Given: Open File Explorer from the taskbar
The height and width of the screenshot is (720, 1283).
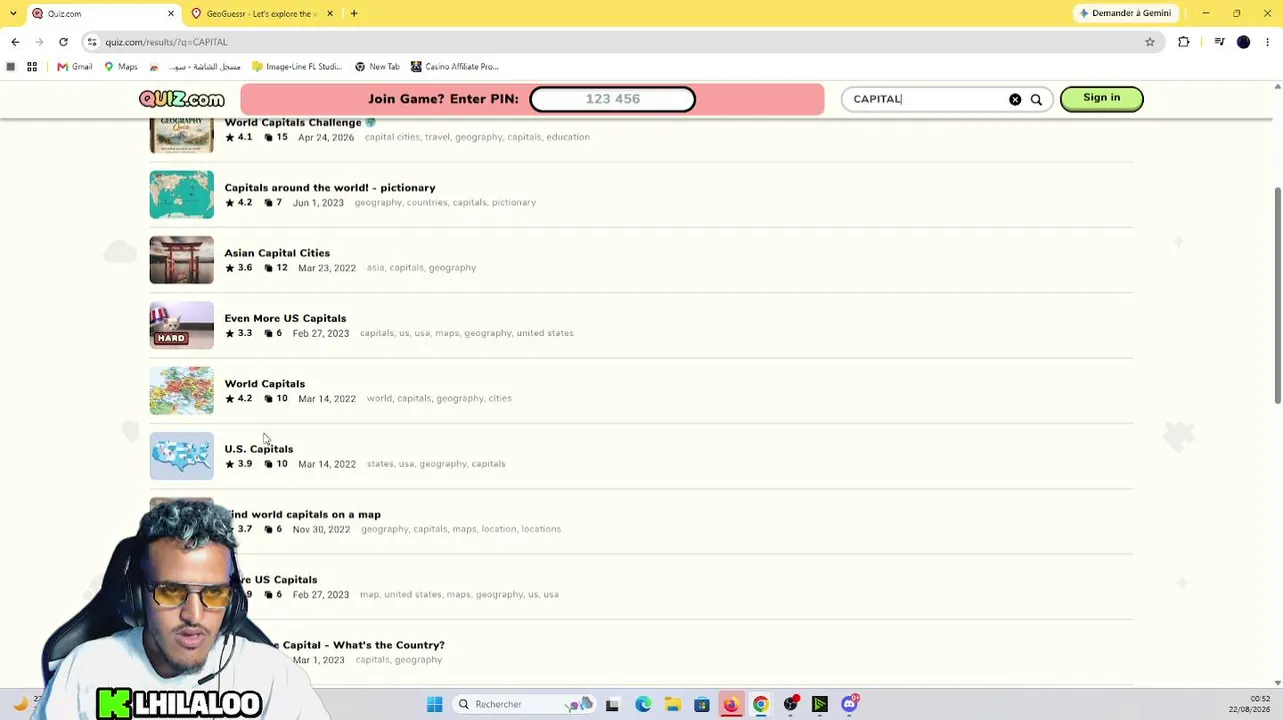Looking at the screenshot, I should pyautogui.click(x=673, y=704).
